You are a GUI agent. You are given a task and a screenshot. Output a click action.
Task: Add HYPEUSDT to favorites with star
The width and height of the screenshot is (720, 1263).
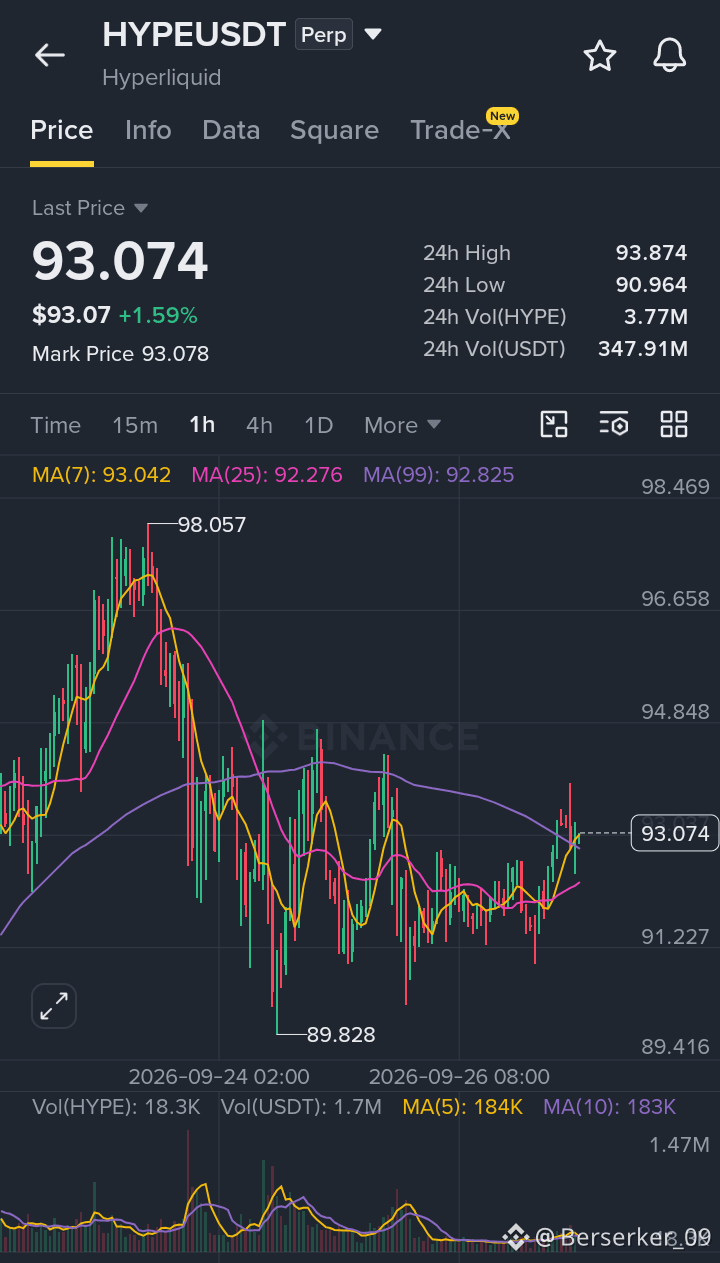pyautogui.click(x=600, y=55)
